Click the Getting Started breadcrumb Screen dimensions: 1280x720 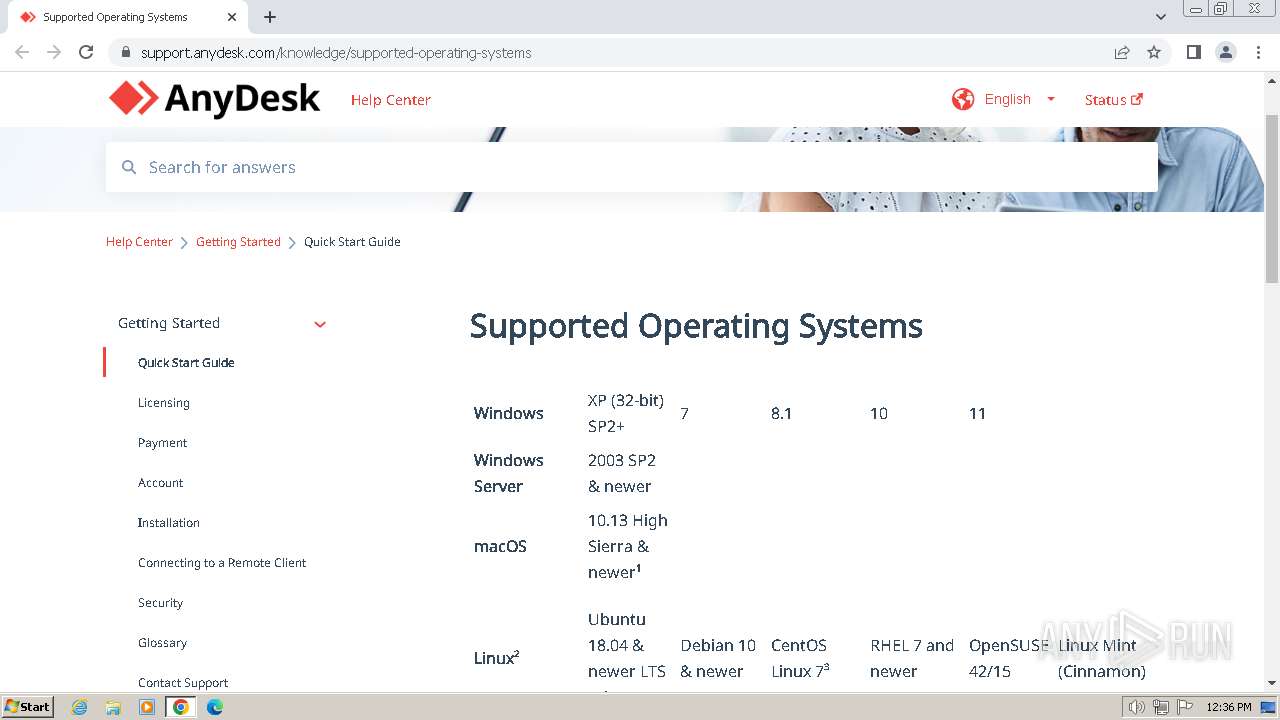[x=238, y=242]
